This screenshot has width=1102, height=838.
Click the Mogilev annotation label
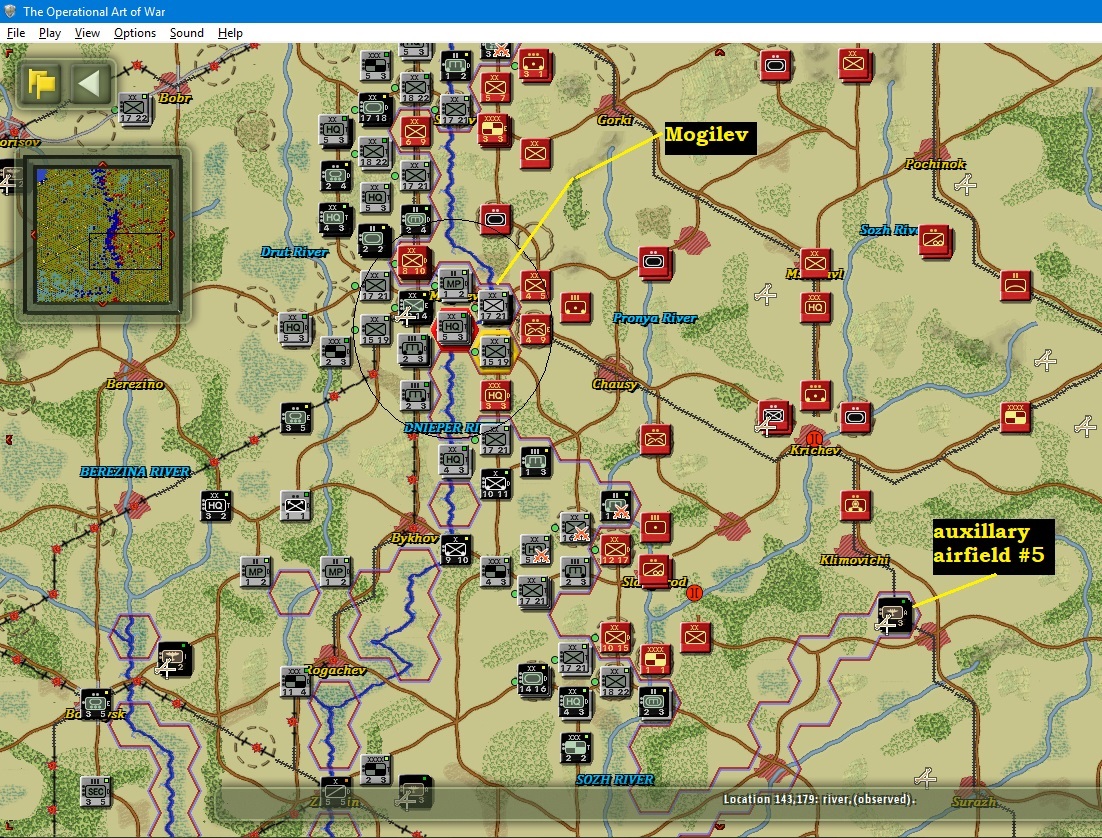tap(710, 138)
